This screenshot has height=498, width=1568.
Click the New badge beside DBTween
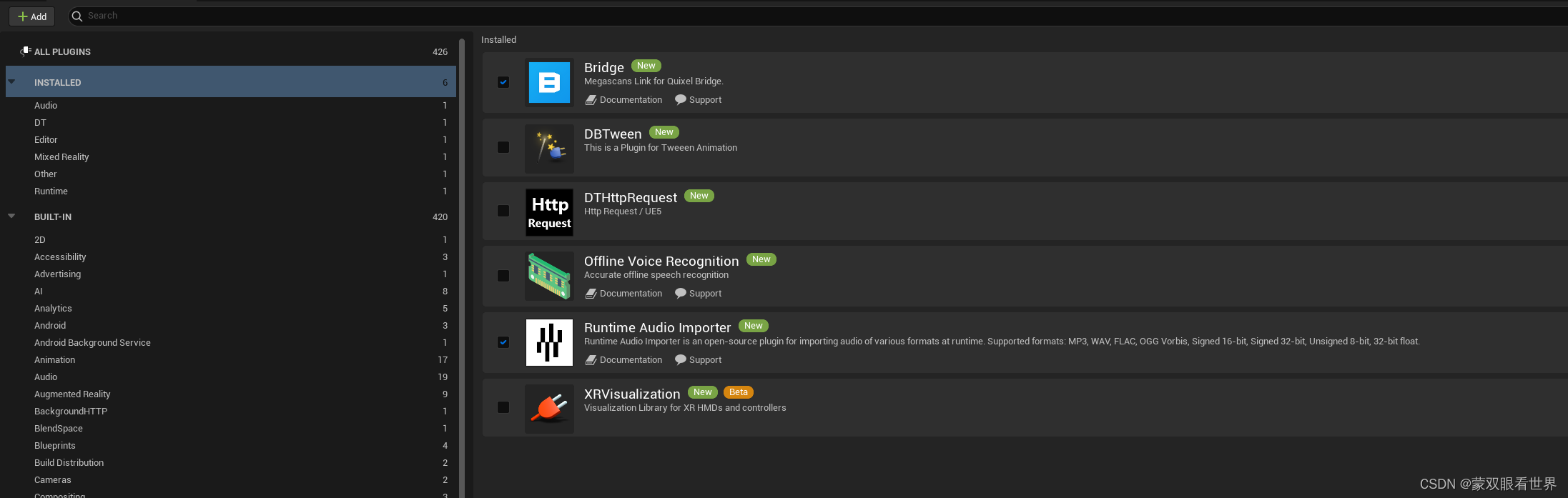click(664, 132)
